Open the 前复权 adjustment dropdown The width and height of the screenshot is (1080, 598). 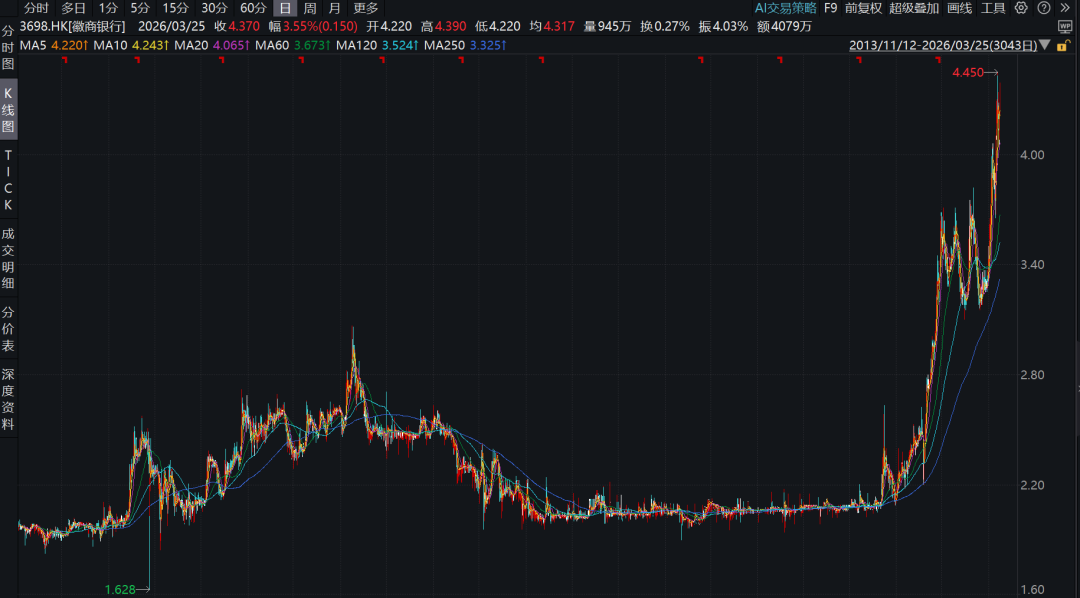click(x=863, y=8)
